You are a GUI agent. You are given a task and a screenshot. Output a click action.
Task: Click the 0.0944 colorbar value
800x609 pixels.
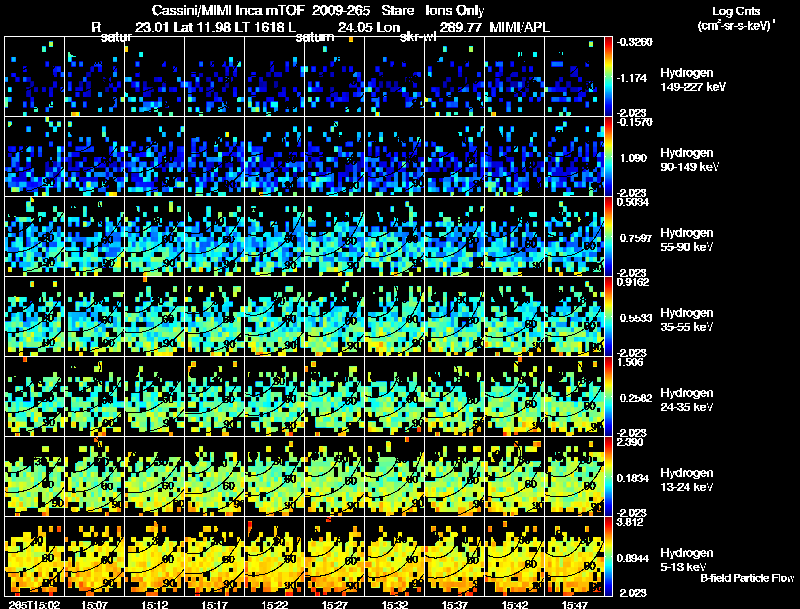(x=633, y=559)
